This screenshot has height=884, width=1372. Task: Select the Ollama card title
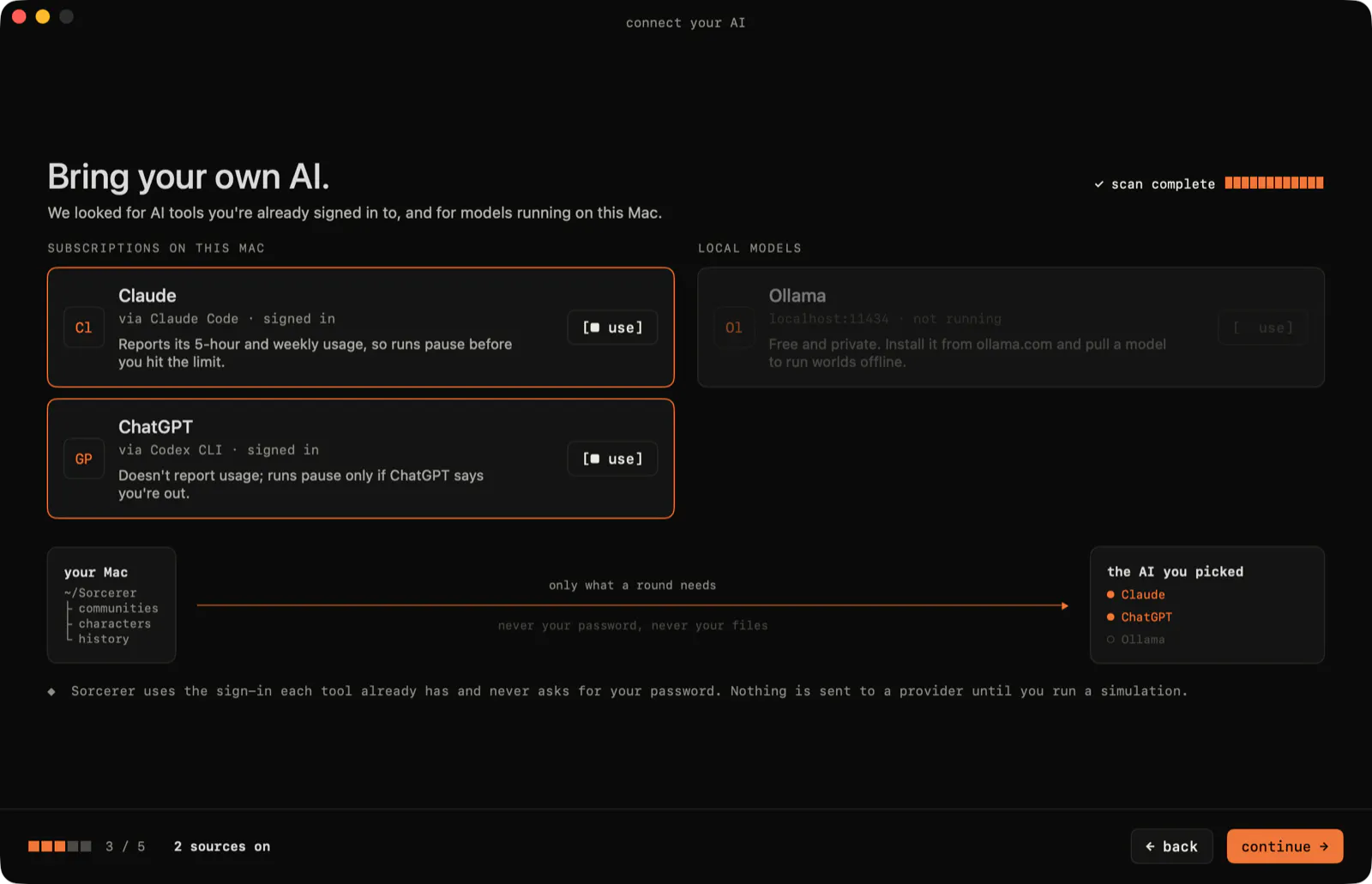pos(797,296)
